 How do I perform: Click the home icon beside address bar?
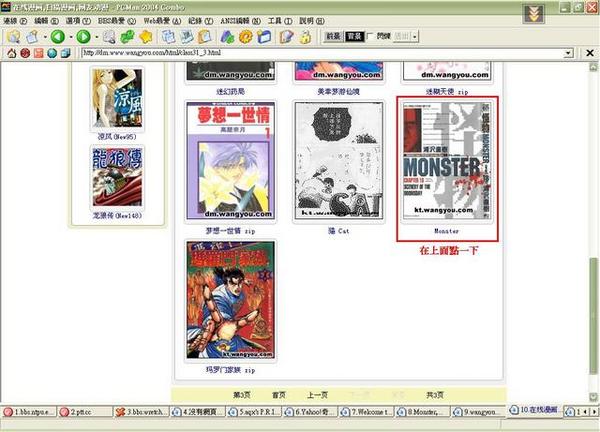point(11,53)
